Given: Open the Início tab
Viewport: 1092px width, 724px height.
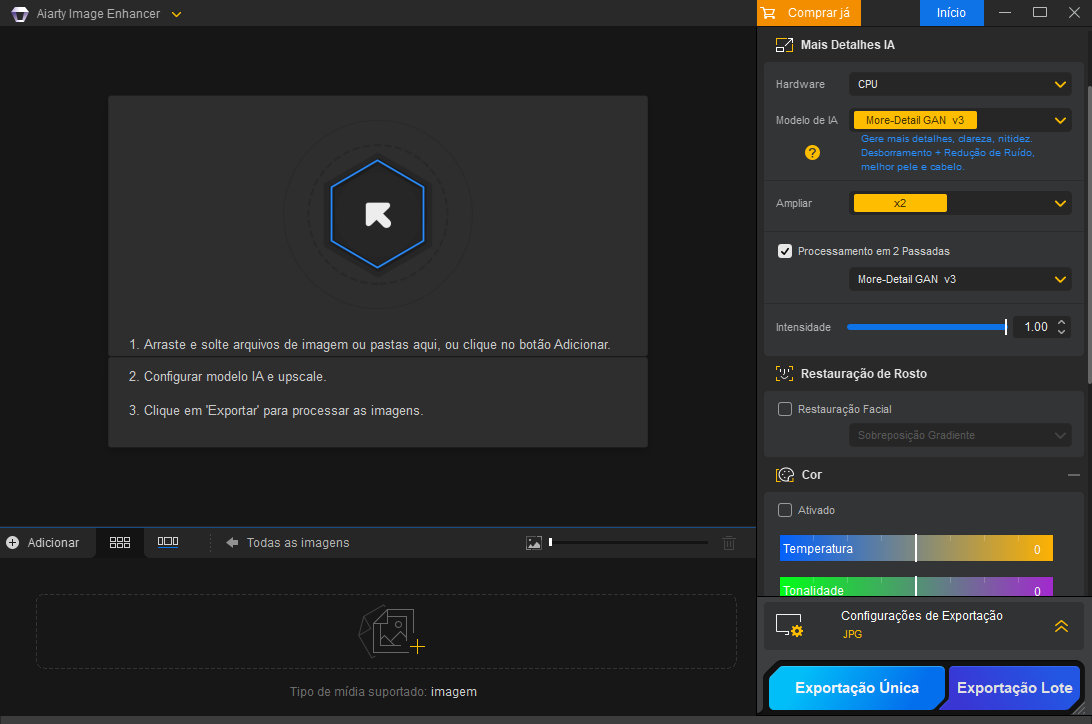Looking at the screenshot, I should point(951,13).
